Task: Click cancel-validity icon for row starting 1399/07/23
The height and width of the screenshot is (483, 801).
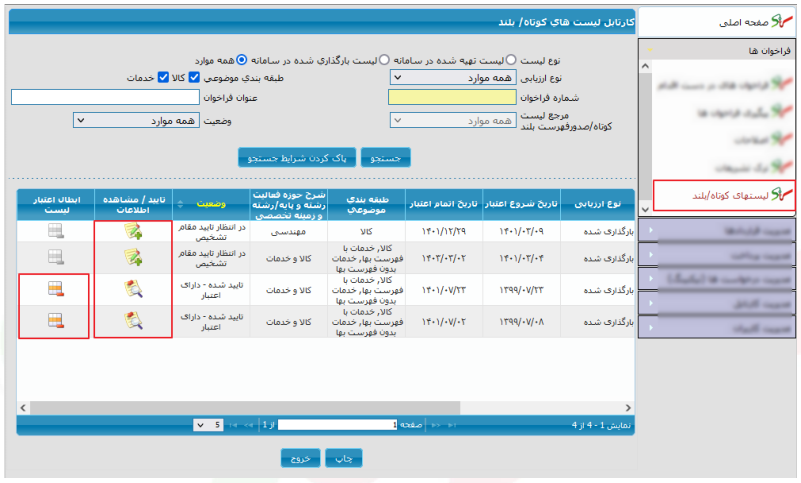Action: point(56,289)
